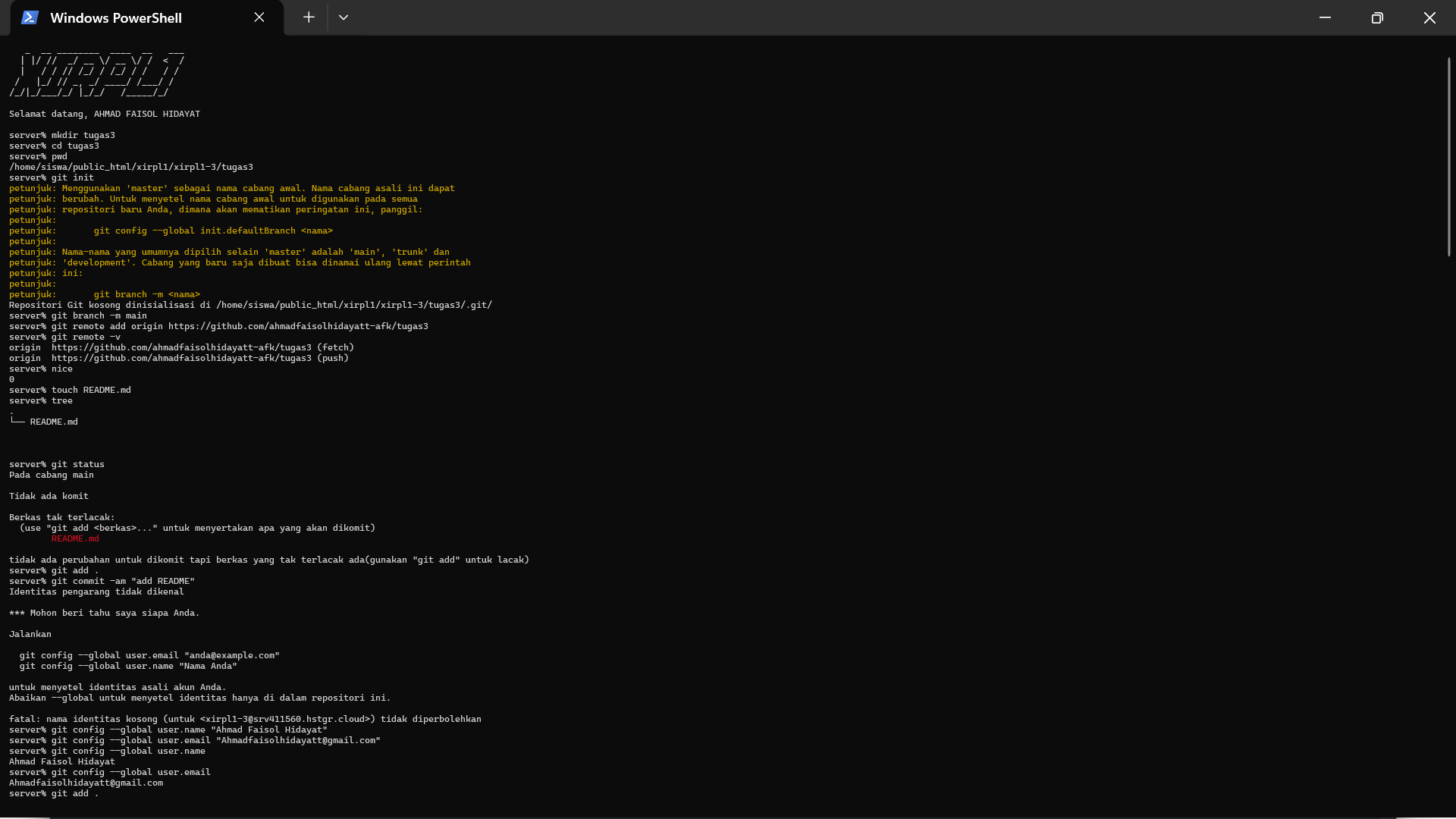Click the 'server% tree' command line

41,400
